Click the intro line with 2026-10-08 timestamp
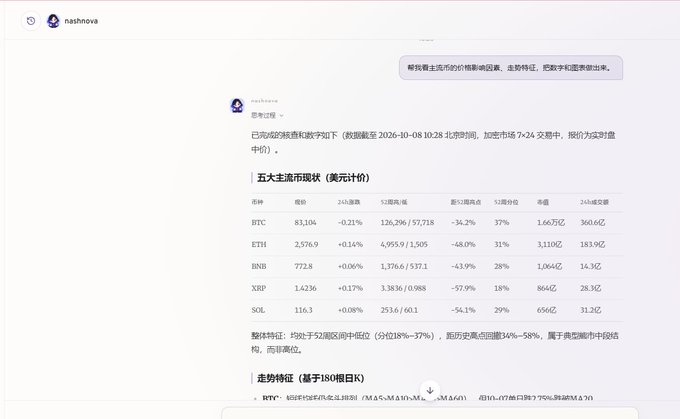This screenshot has height=419, width=680. click(433, 142)
